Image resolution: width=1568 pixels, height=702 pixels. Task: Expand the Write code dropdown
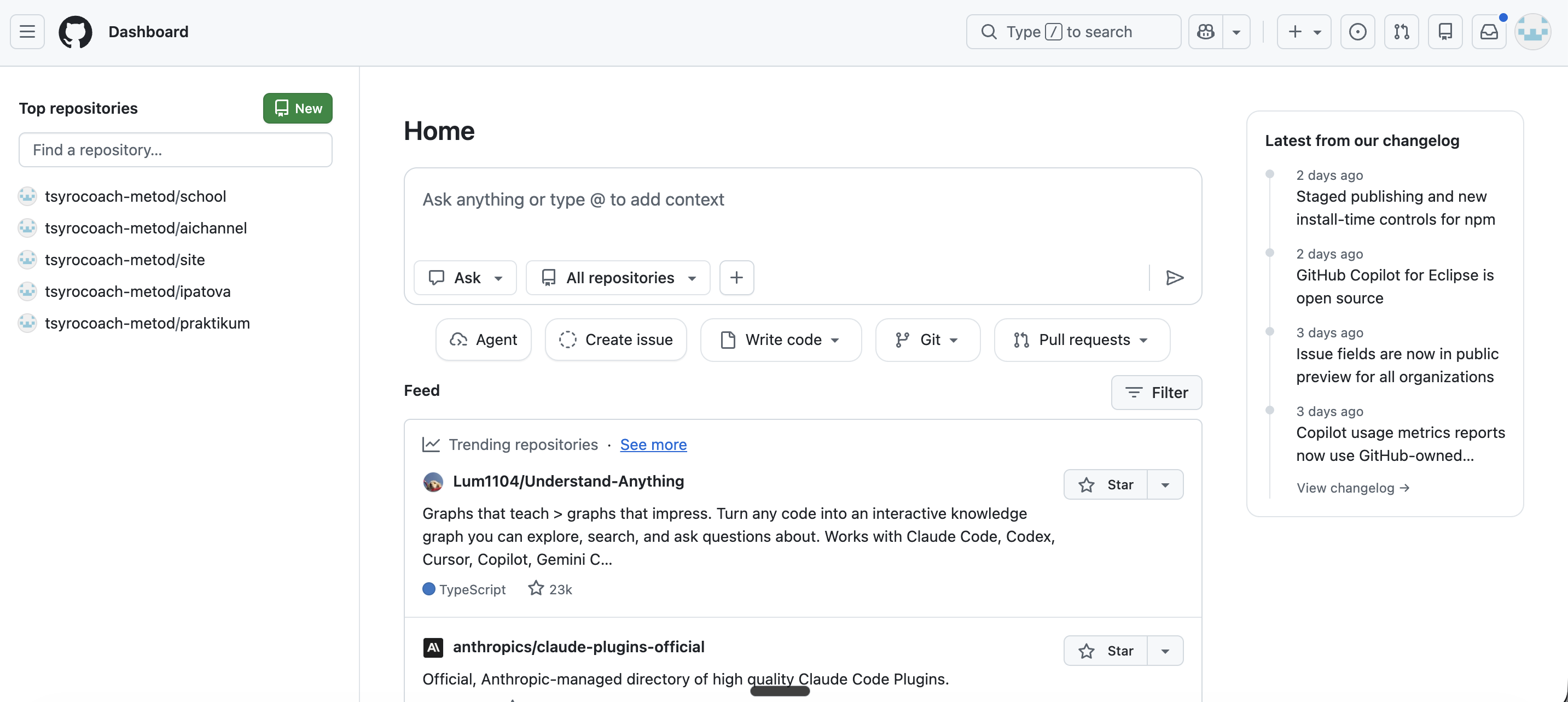point(781,340)
